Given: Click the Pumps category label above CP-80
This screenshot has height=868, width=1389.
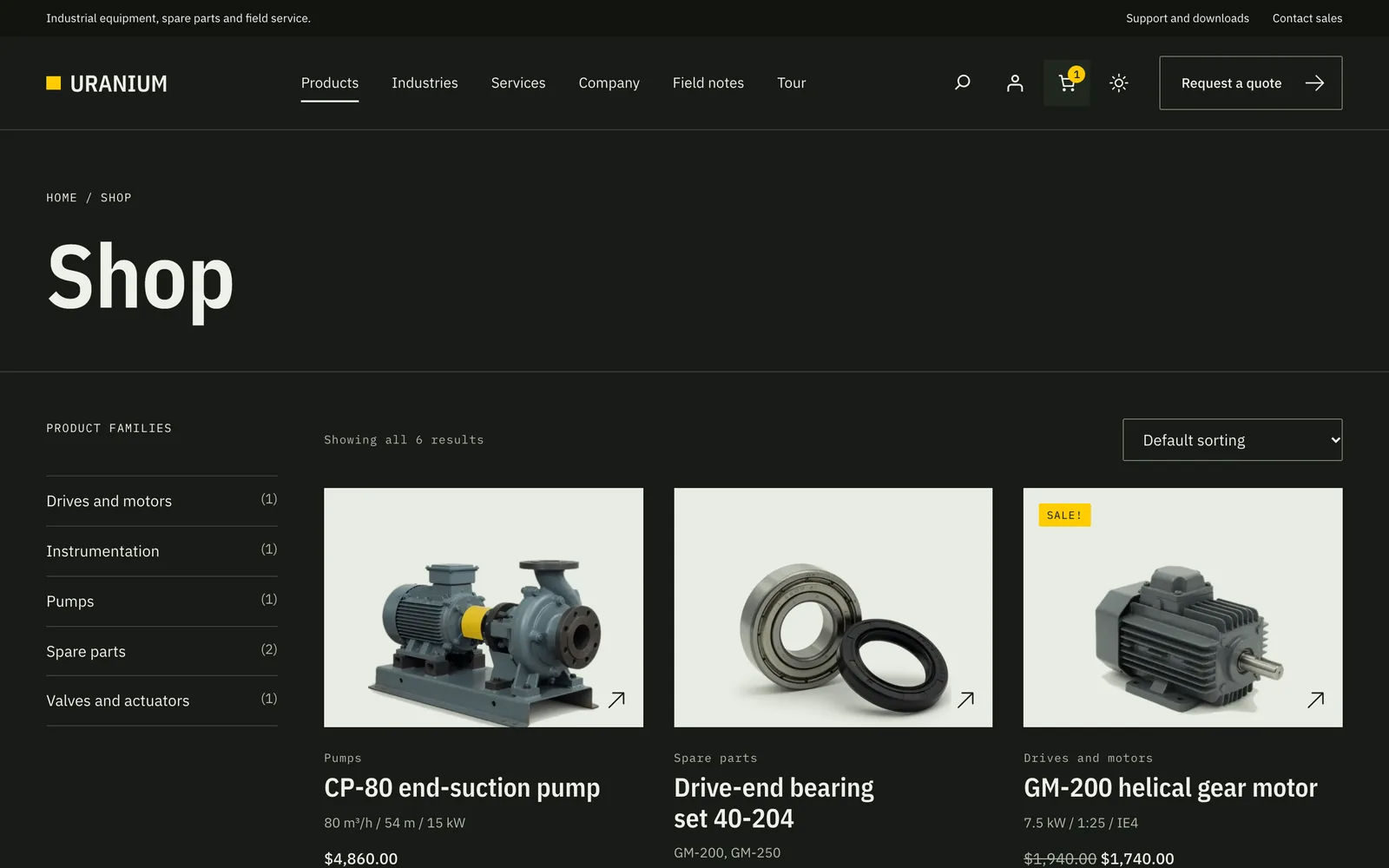Looking at the screenshot, I should (343, 758).
